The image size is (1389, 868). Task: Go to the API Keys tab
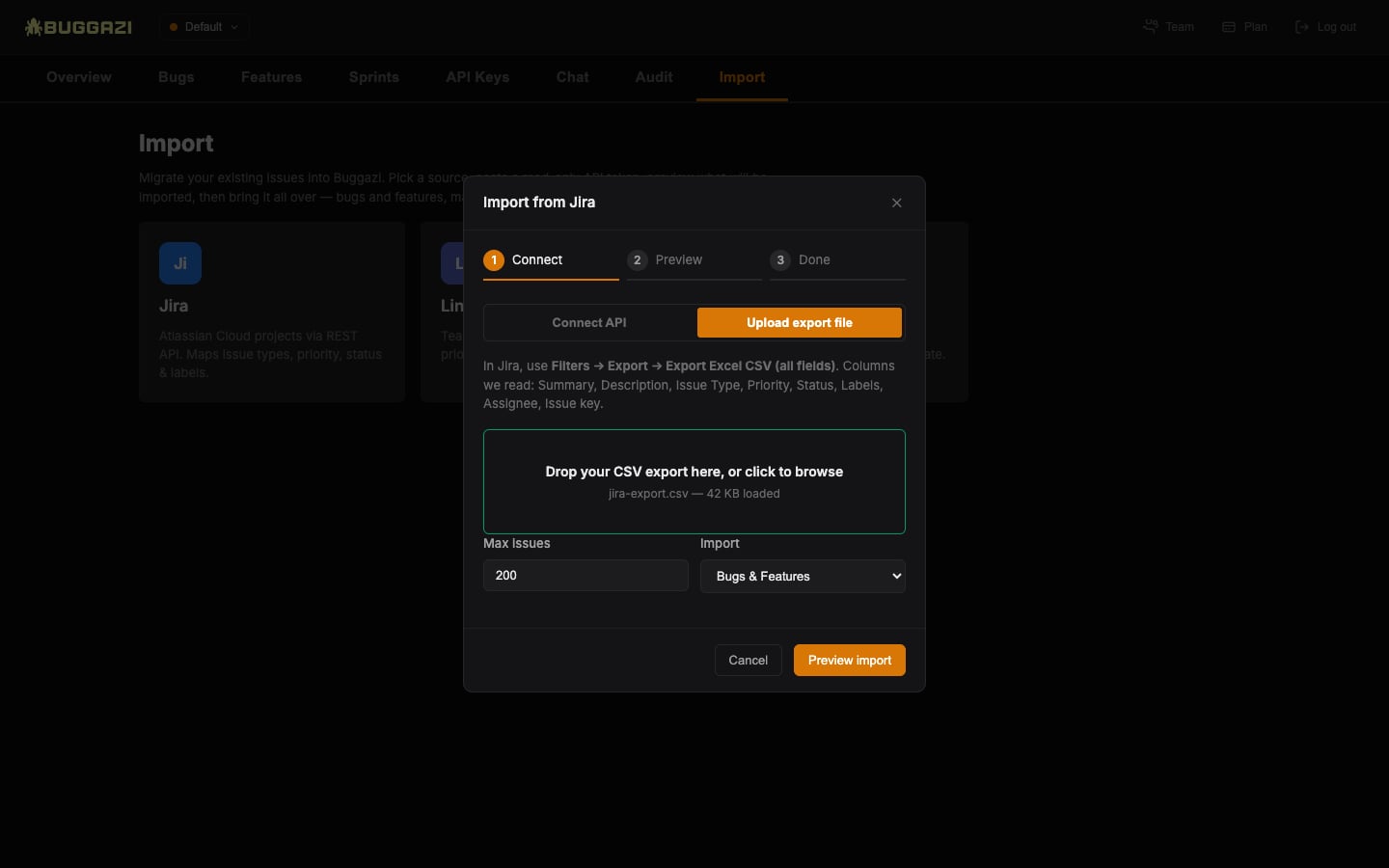pyautogui.click(x=477, y=77)
